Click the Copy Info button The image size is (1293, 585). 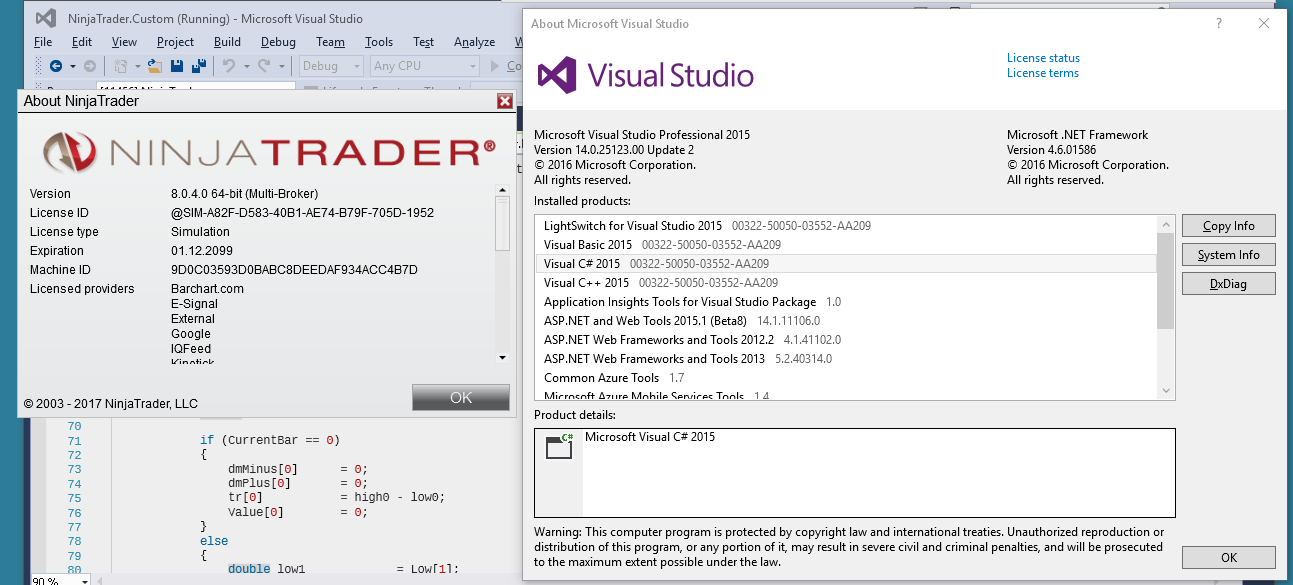(1228, 226)
